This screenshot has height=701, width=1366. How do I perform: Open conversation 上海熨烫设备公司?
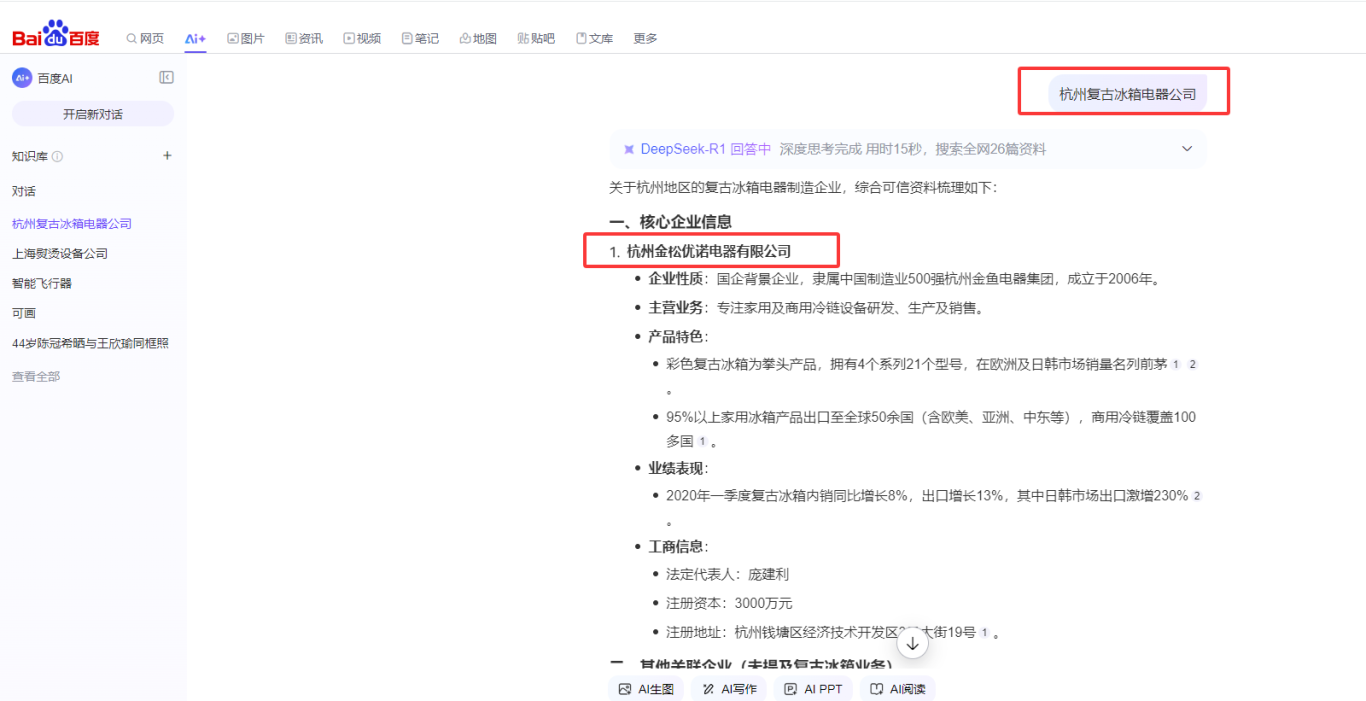click(x=60, y=254)
